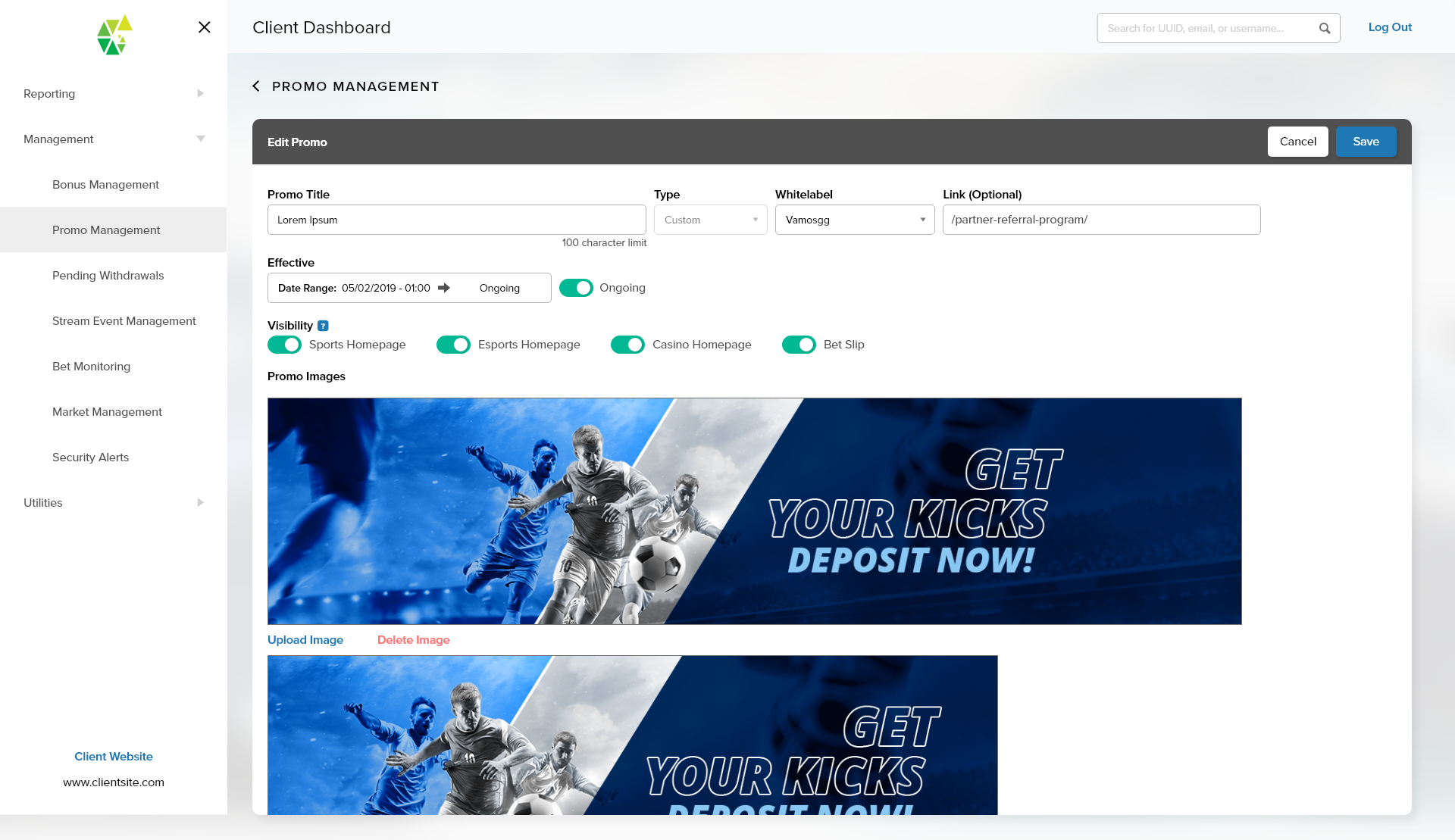Click the search magnifier icon
The width and height of the screenshot is (1455, 840).
coord(1325,28)
